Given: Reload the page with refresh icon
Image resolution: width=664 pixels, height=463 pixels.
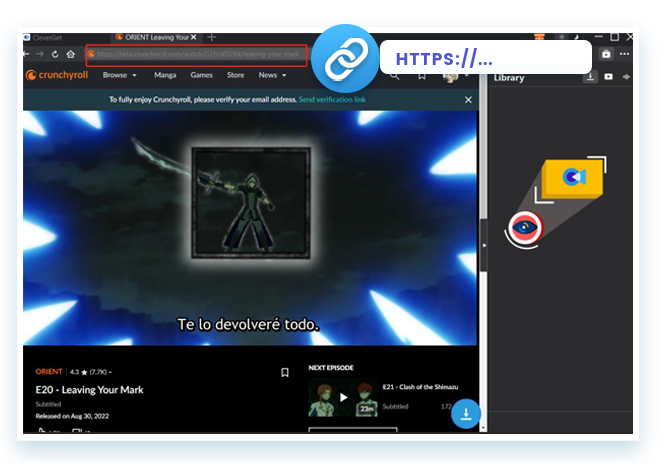Looking at the screenshot, I should pyautogui.click(x=55, y=54).
